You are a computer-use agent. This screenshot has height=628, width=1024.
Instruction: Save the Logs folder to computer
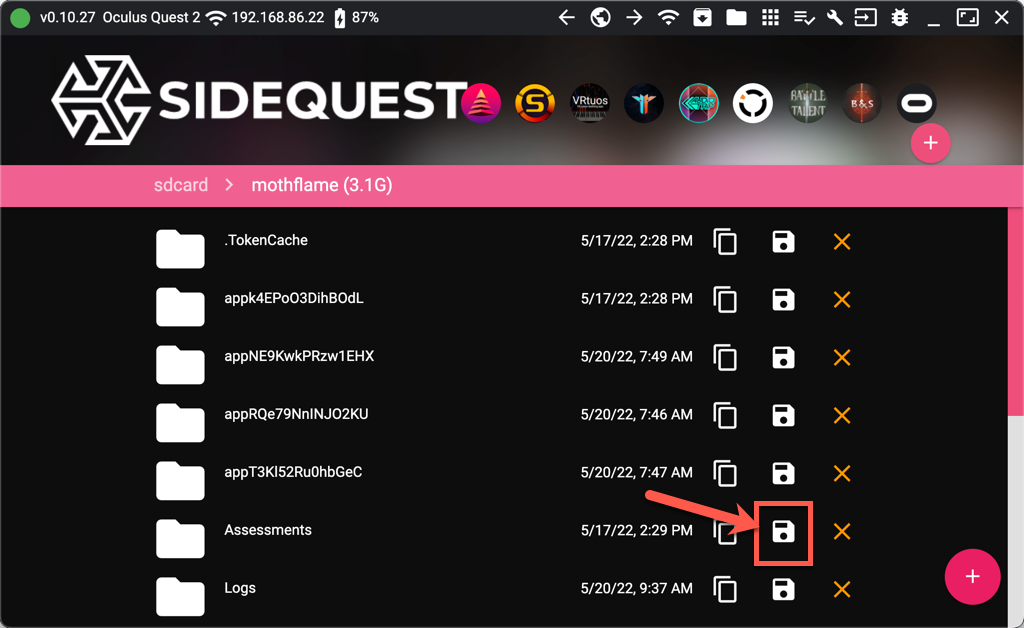[783, 589]
